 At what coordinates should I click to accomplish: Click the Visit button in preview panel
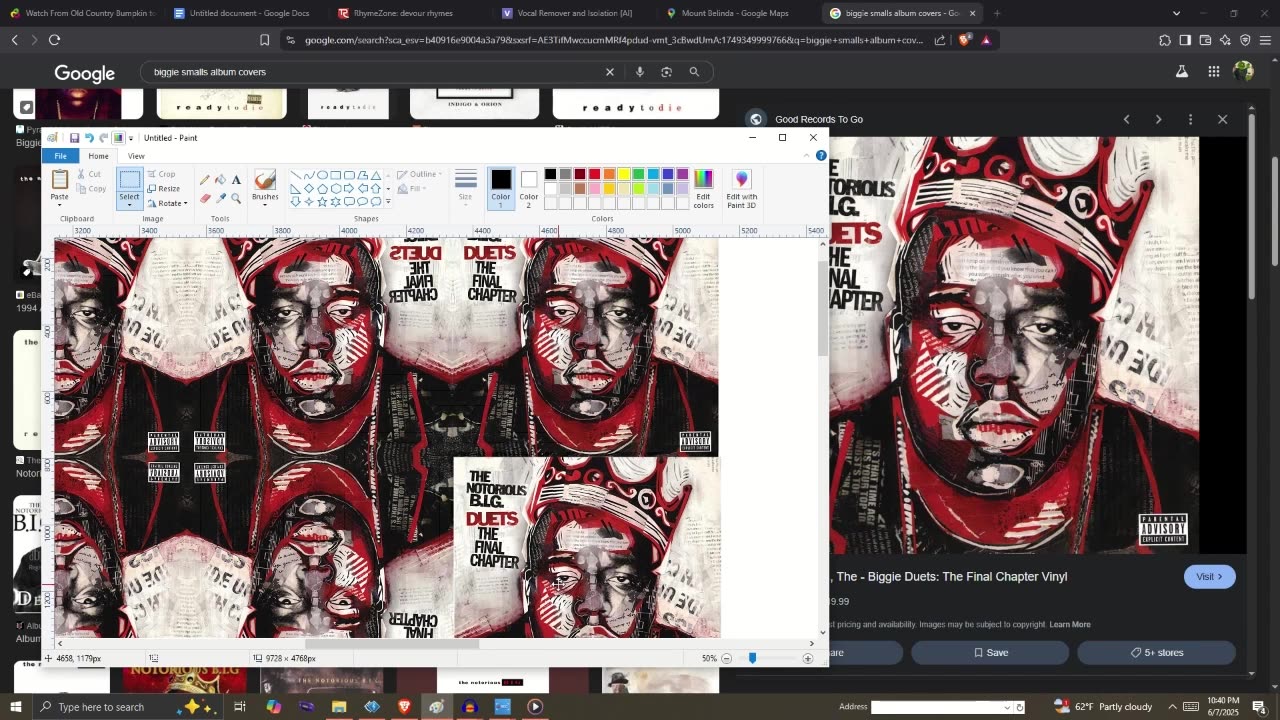coord(1209,576)
